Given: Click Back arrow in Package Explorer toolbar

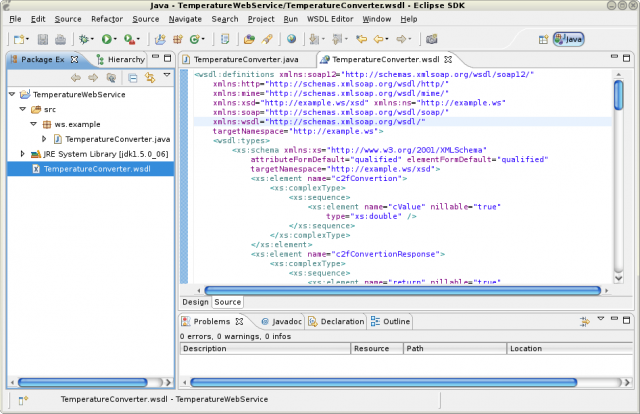Looking at the screenshot, I should (x=76, y=78).
